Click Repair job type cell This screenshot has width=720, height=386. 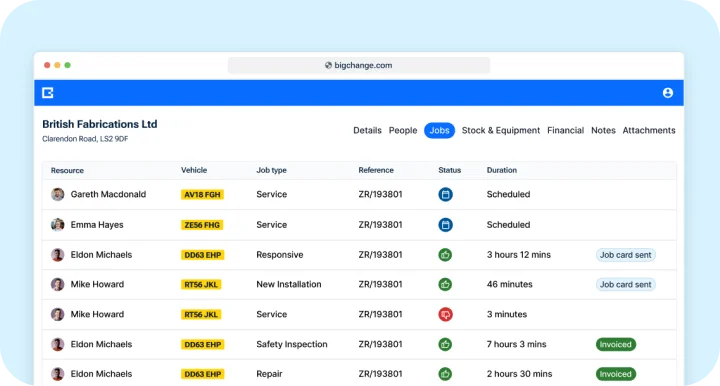click(269, 374)
